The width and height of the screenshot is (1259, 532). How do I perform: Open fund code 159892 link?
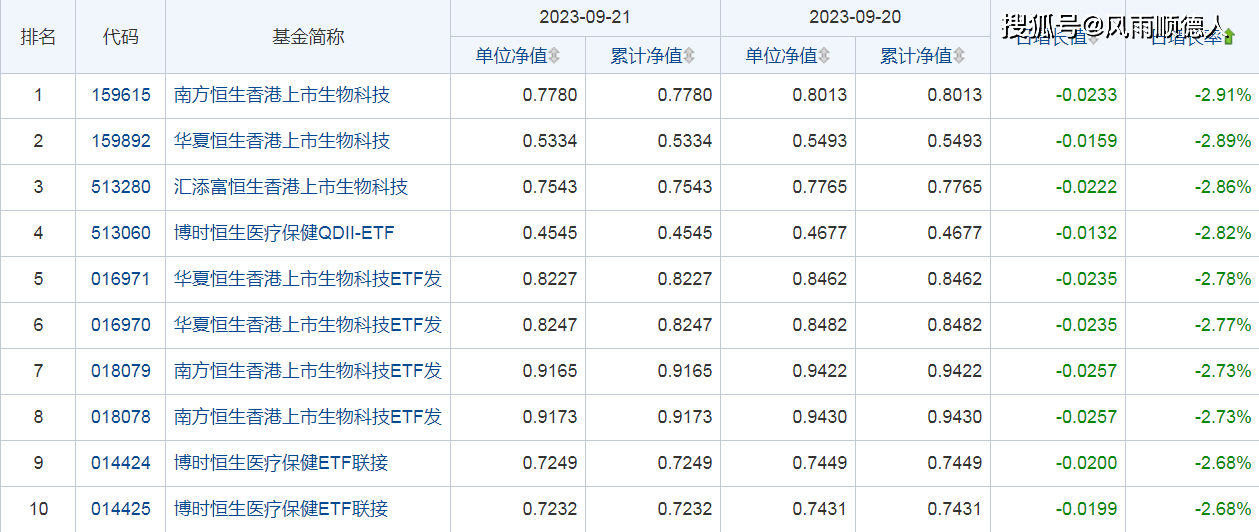(120, 141)
